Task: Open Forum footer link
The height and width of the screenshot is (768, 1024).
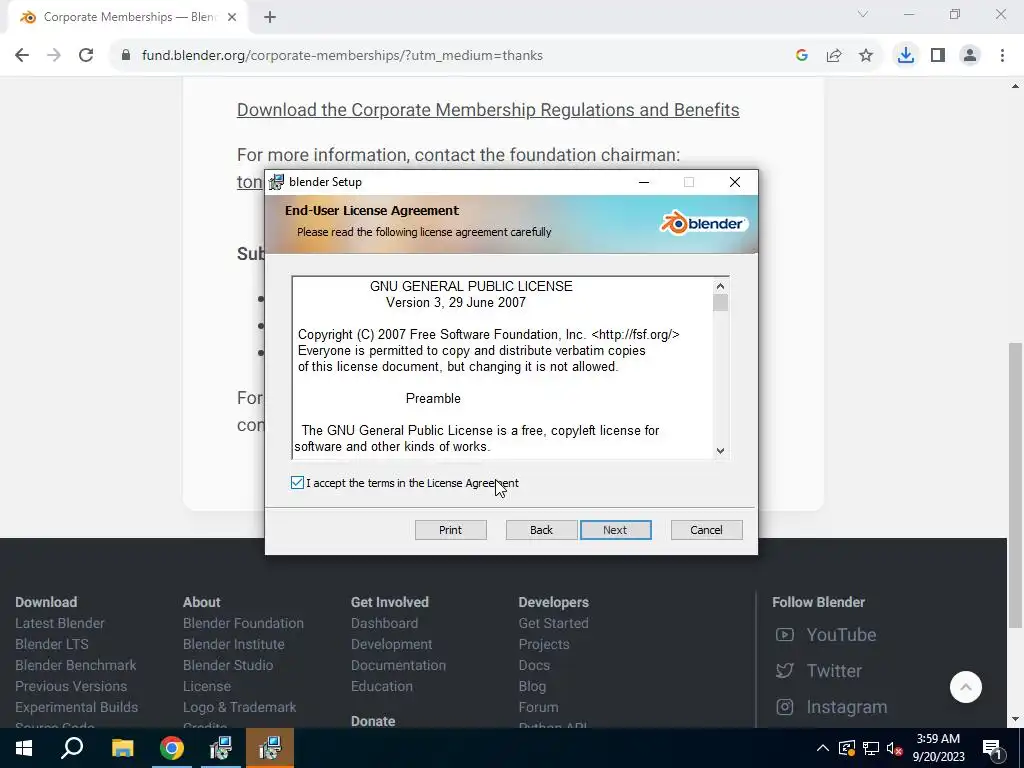Action: click(539, 707)
